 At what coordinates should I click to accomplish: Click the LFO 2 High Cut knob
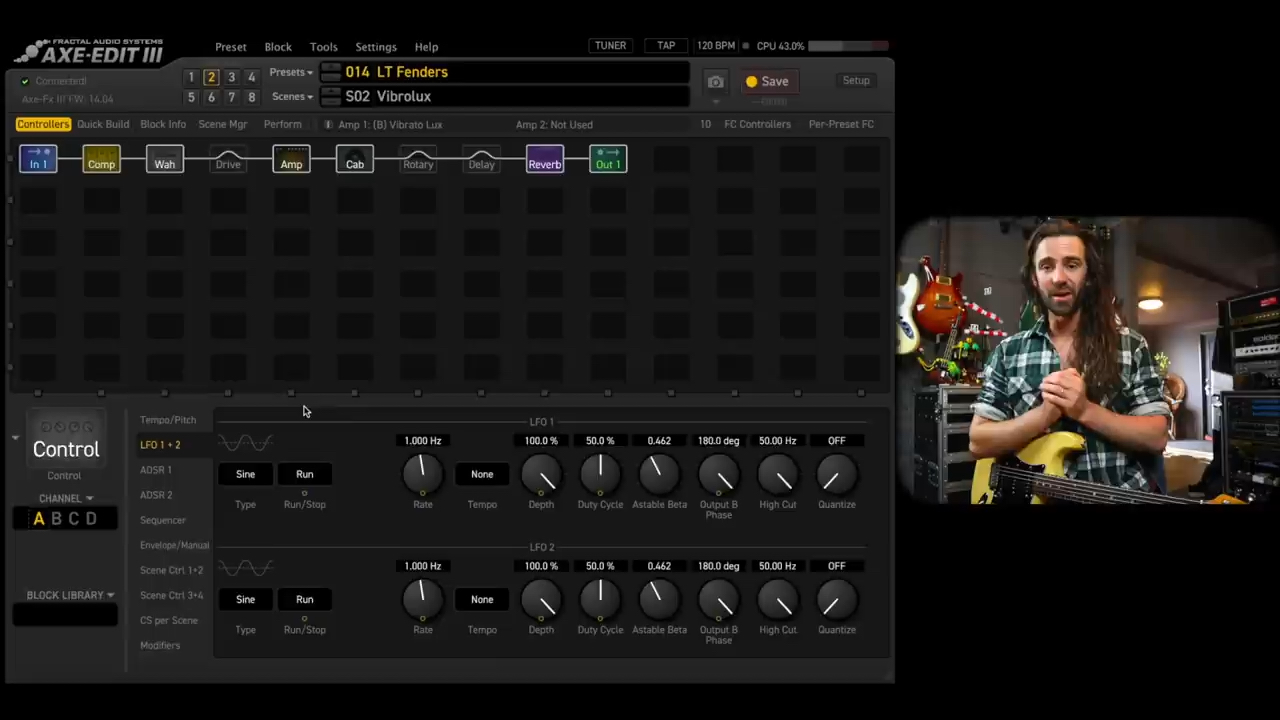pyautogui.click(x=777, y=599)
